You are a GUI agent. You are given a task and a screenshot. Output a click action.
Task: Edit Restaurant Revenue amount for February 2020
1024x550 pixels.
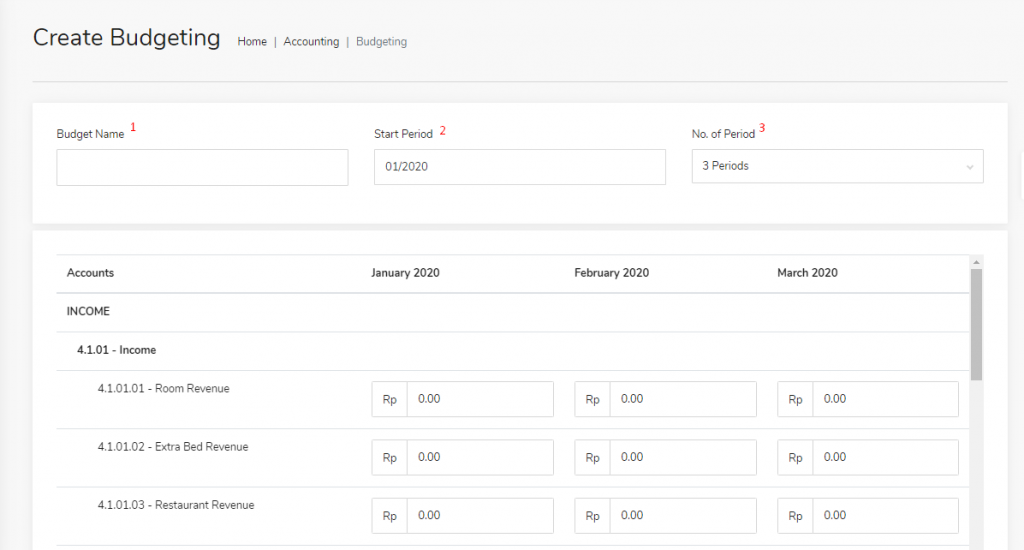pyautogui.click(x=682, y=516)
